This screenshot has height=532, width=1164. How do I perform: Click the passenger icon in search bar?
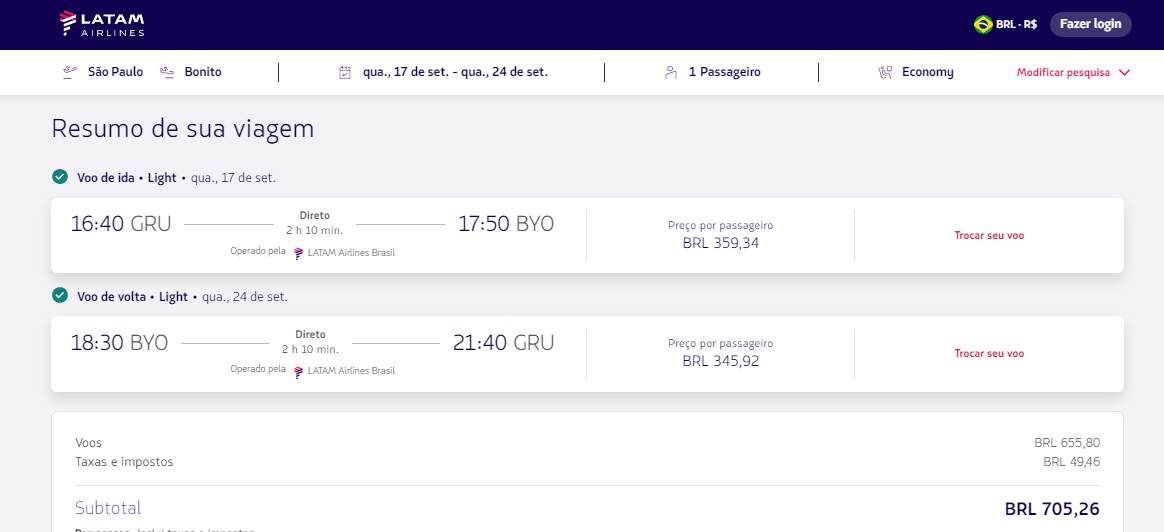point(671,72)
